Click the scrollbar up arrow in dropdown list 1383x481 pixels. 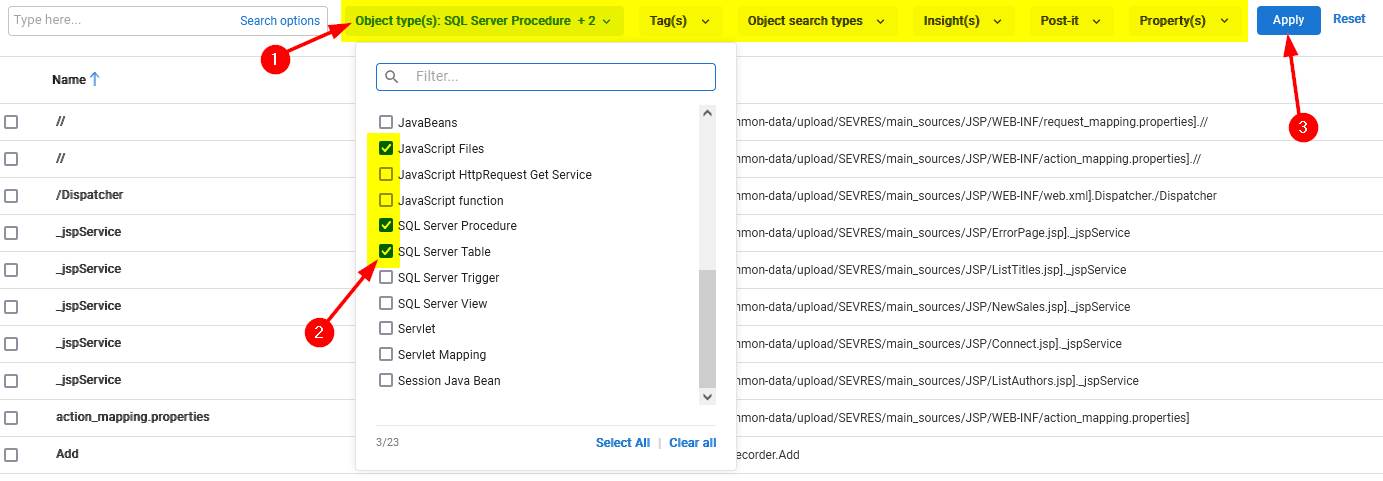coord(707,113)
